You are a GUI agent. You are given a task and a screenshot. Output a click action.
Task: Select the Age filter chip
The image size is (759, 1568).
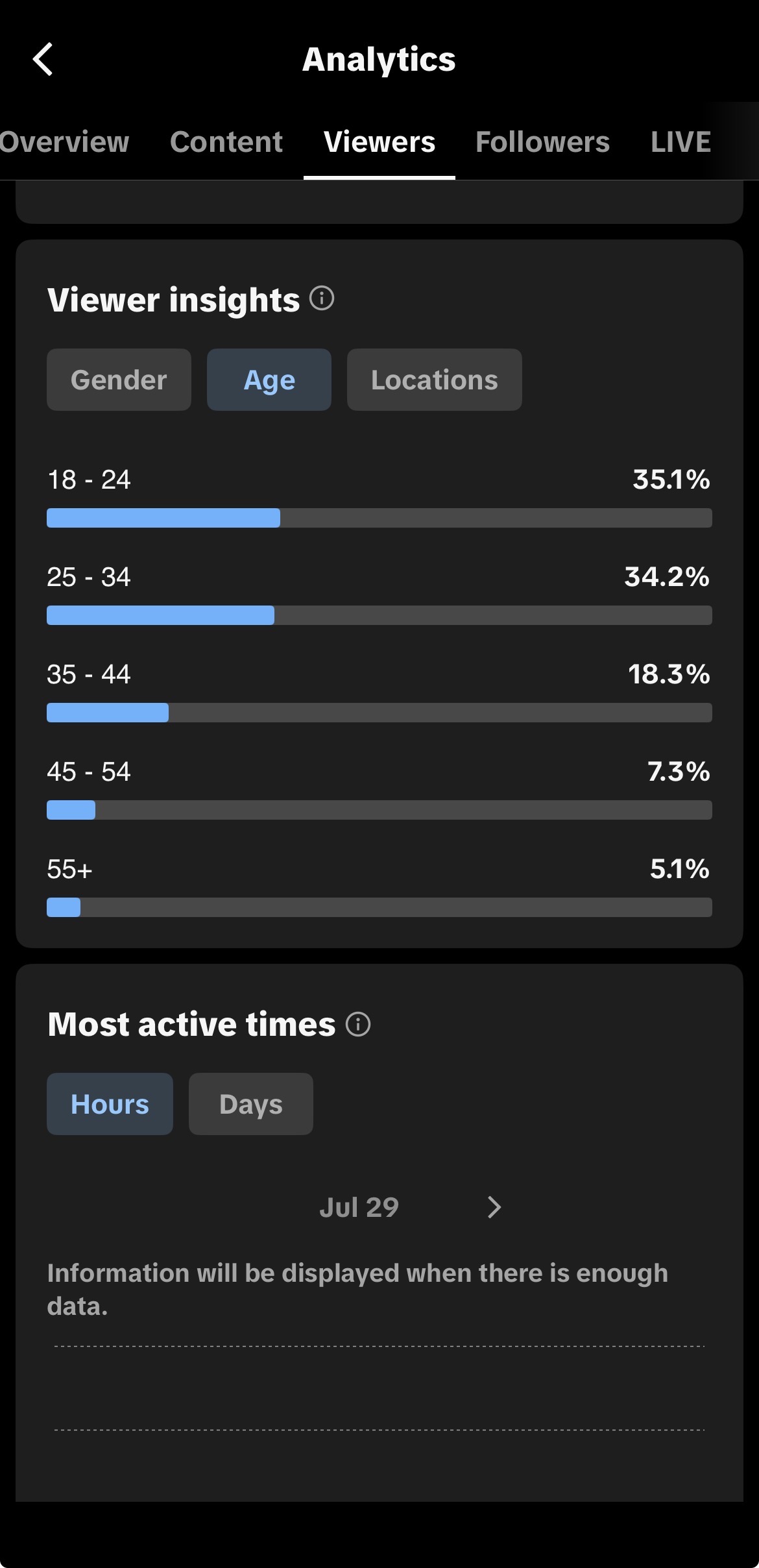tap(269, 380)
